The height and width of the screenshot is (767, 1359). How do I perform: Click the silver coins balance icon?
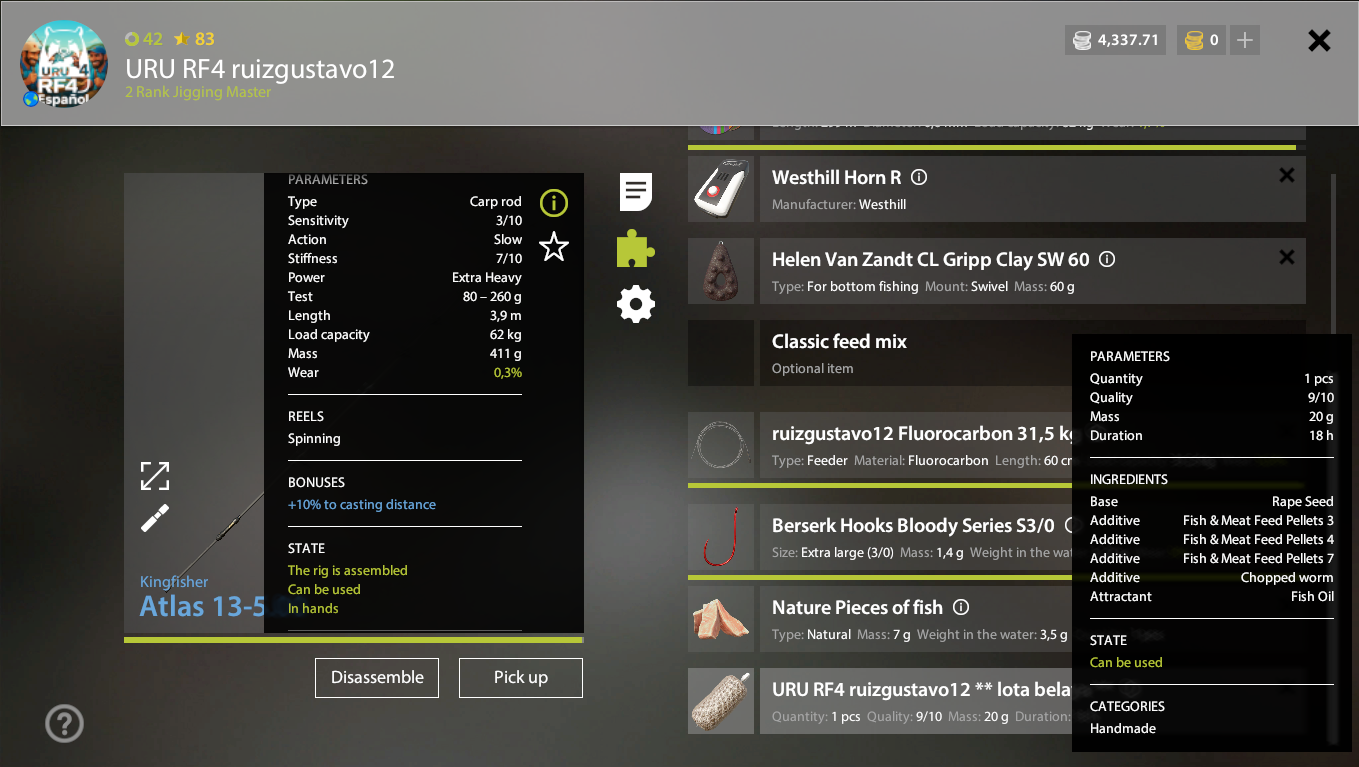[1082, 40]
